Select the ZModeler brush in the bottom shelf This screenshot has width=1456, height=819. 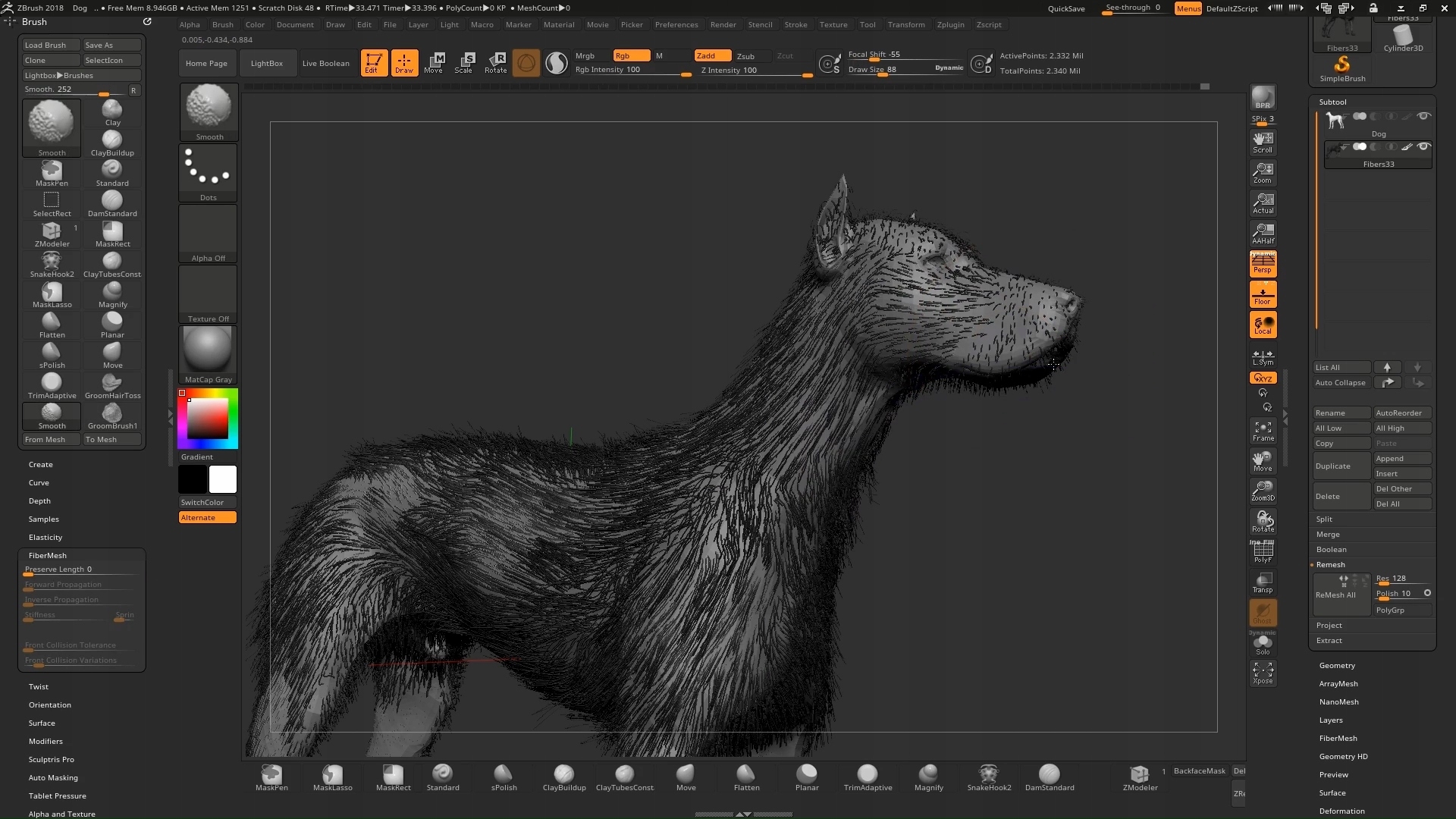point(1139,777)
